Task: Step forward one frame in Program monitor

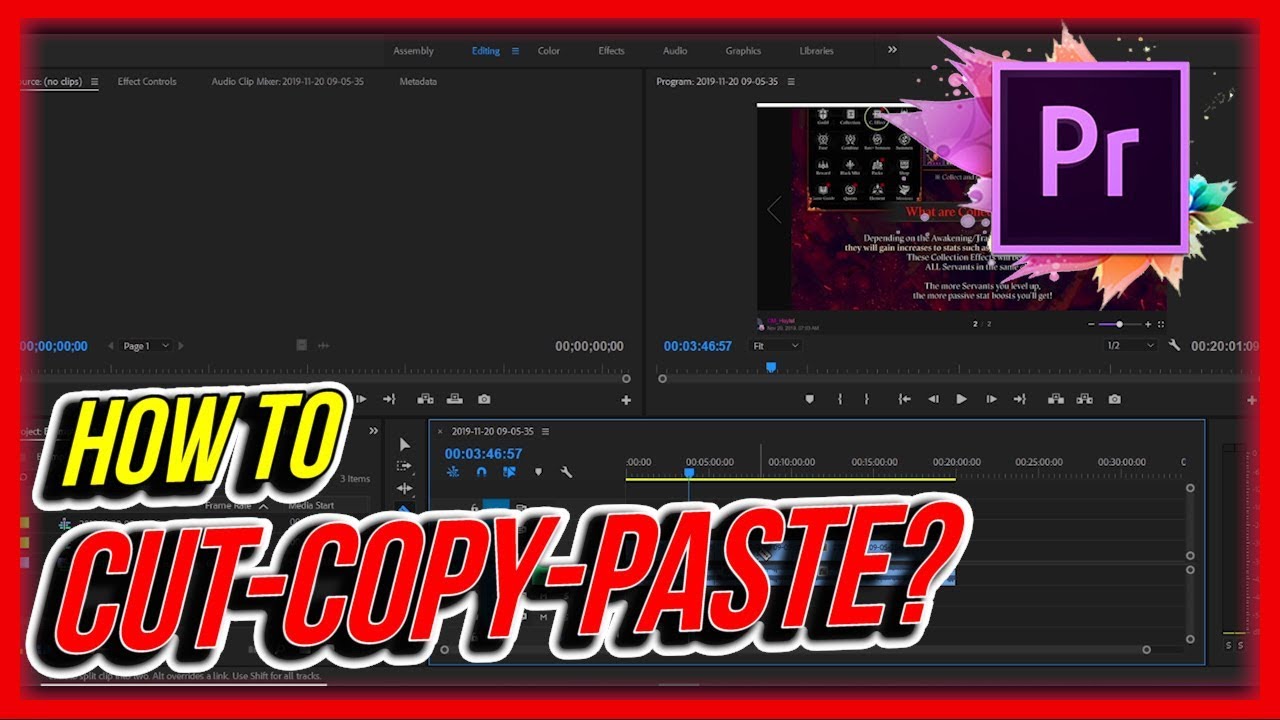Action: 991,399
